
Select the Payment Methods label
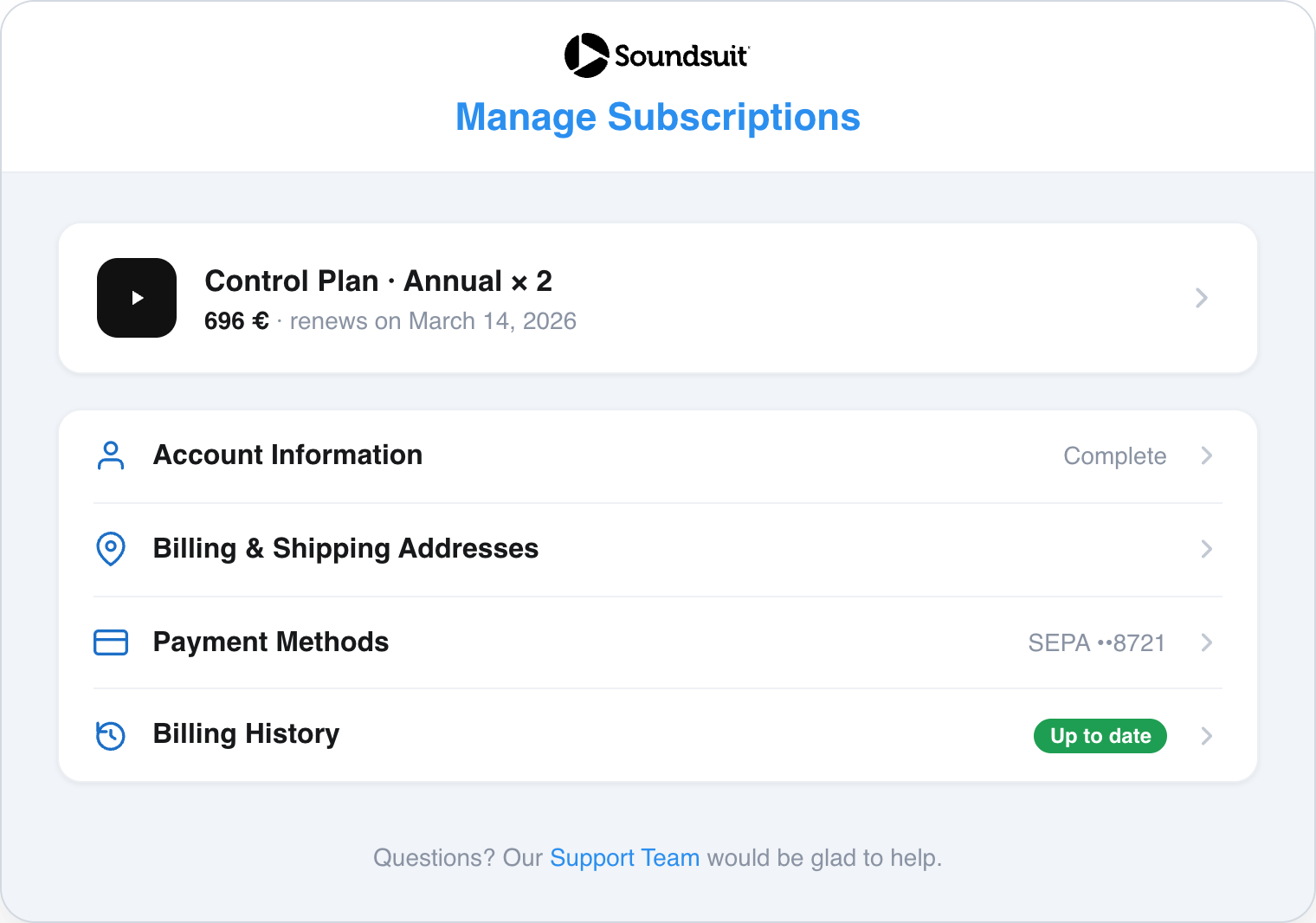pyautogui.click(x=271, y=642)
